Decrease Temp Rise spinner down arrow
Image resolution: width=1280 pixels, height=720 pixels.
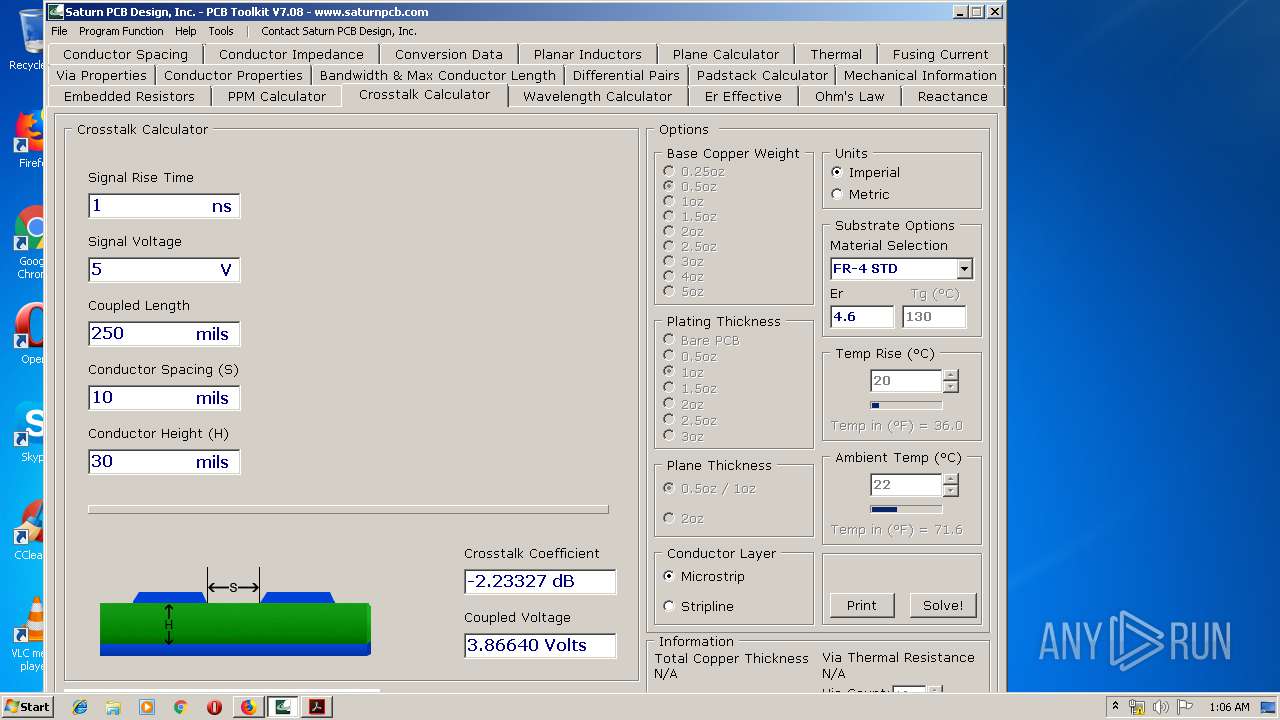click(x=951, y=387)
